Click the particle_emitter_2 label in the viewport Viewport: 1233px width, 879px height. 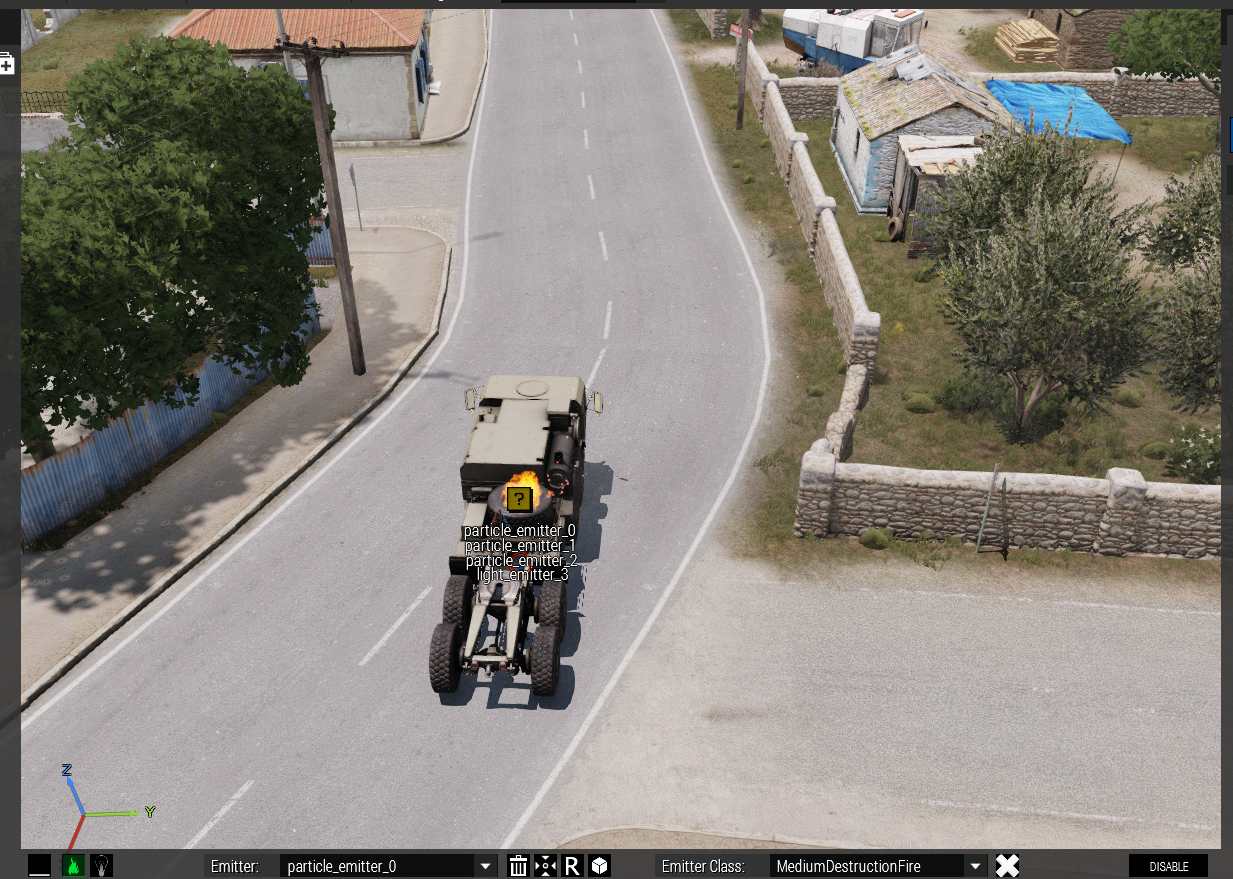[521, 561]
